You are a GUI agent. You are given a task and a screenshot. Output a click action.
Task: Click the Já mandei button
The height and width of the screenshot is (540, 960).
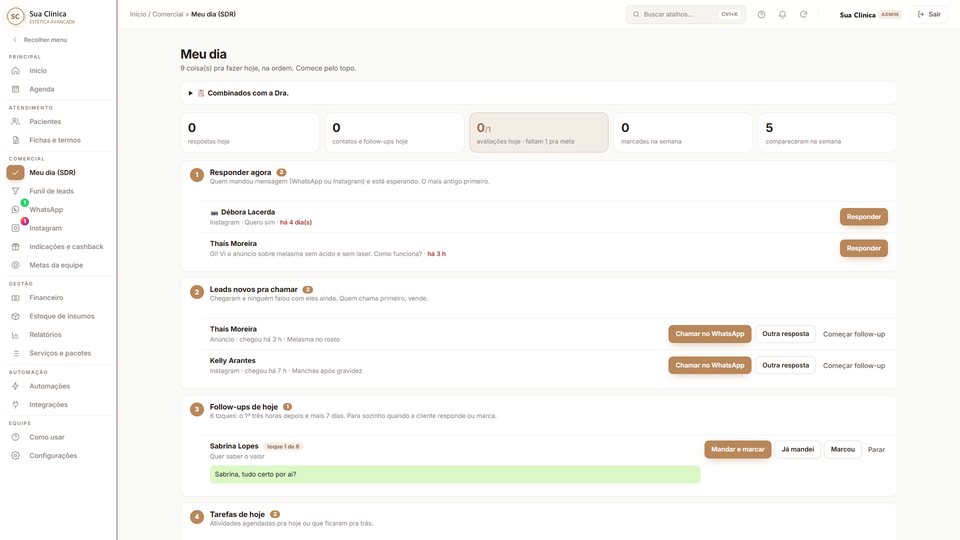click(x=798, y=449)
